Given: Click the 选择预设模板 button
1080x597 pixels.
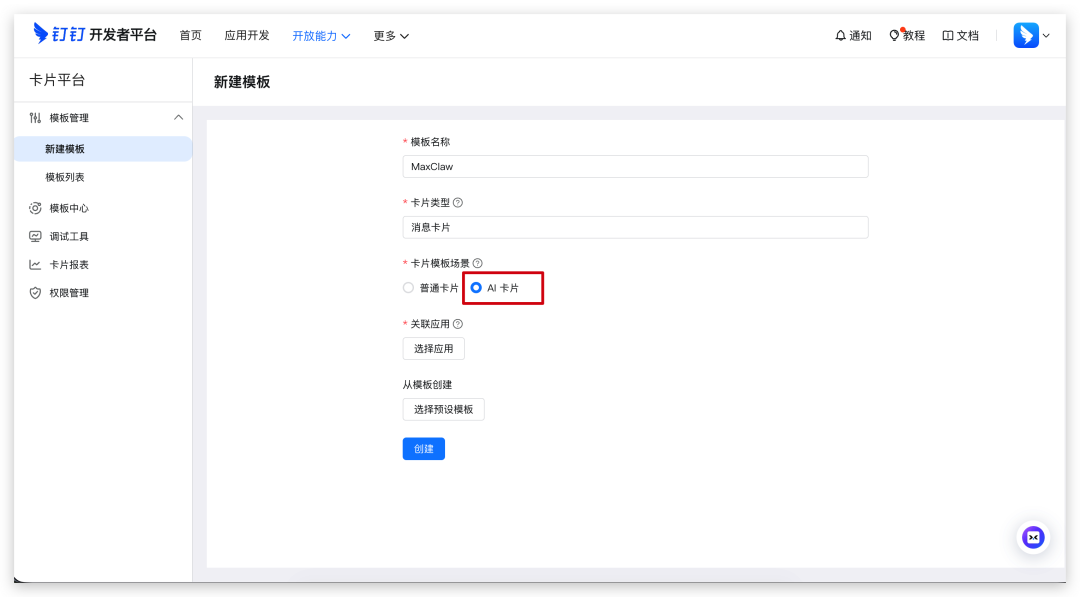Looking at the screenshot, I should coord(443,409).
